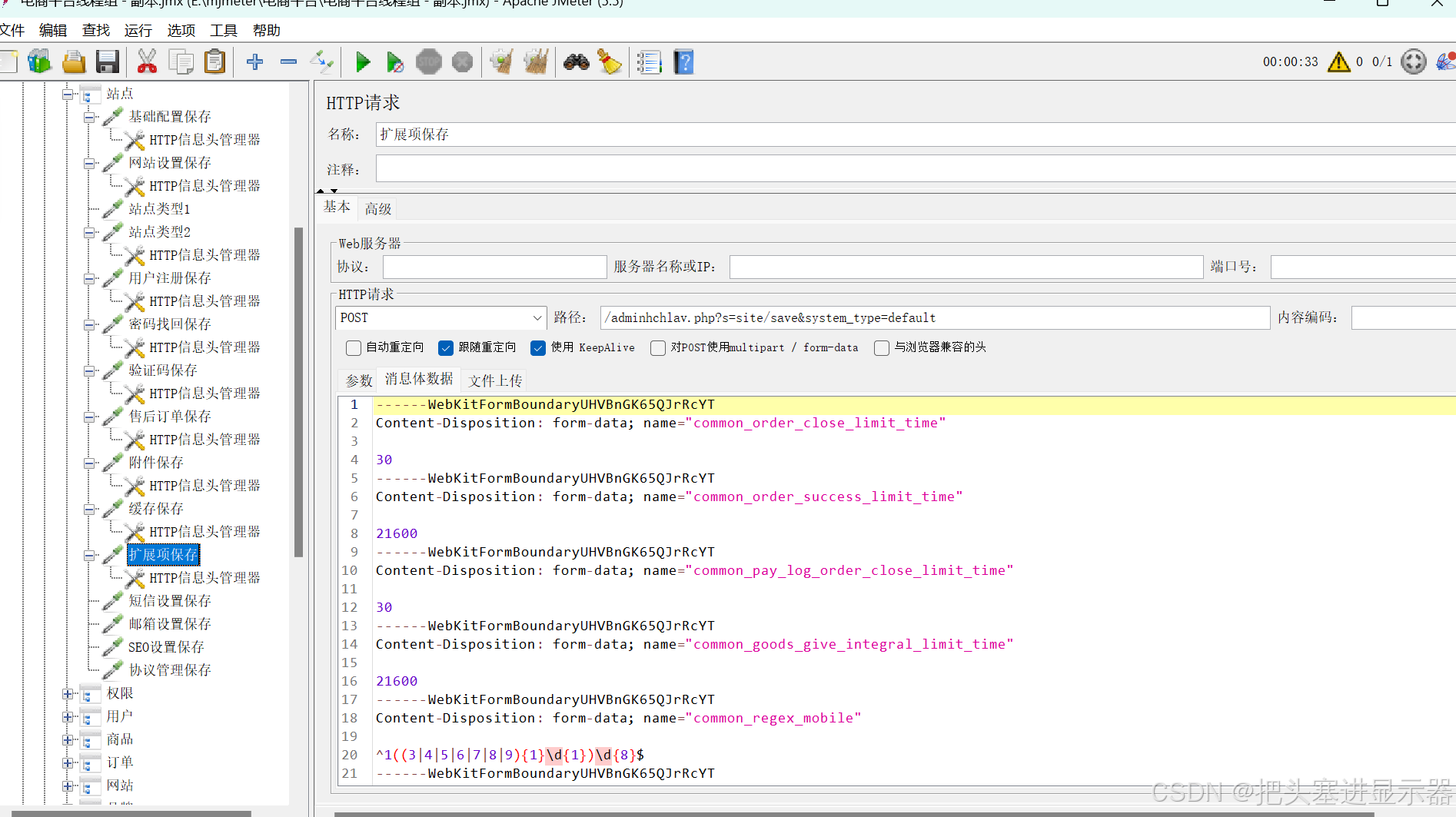
Task: Select the 参数 tab
Action: [x=359, y=380]
